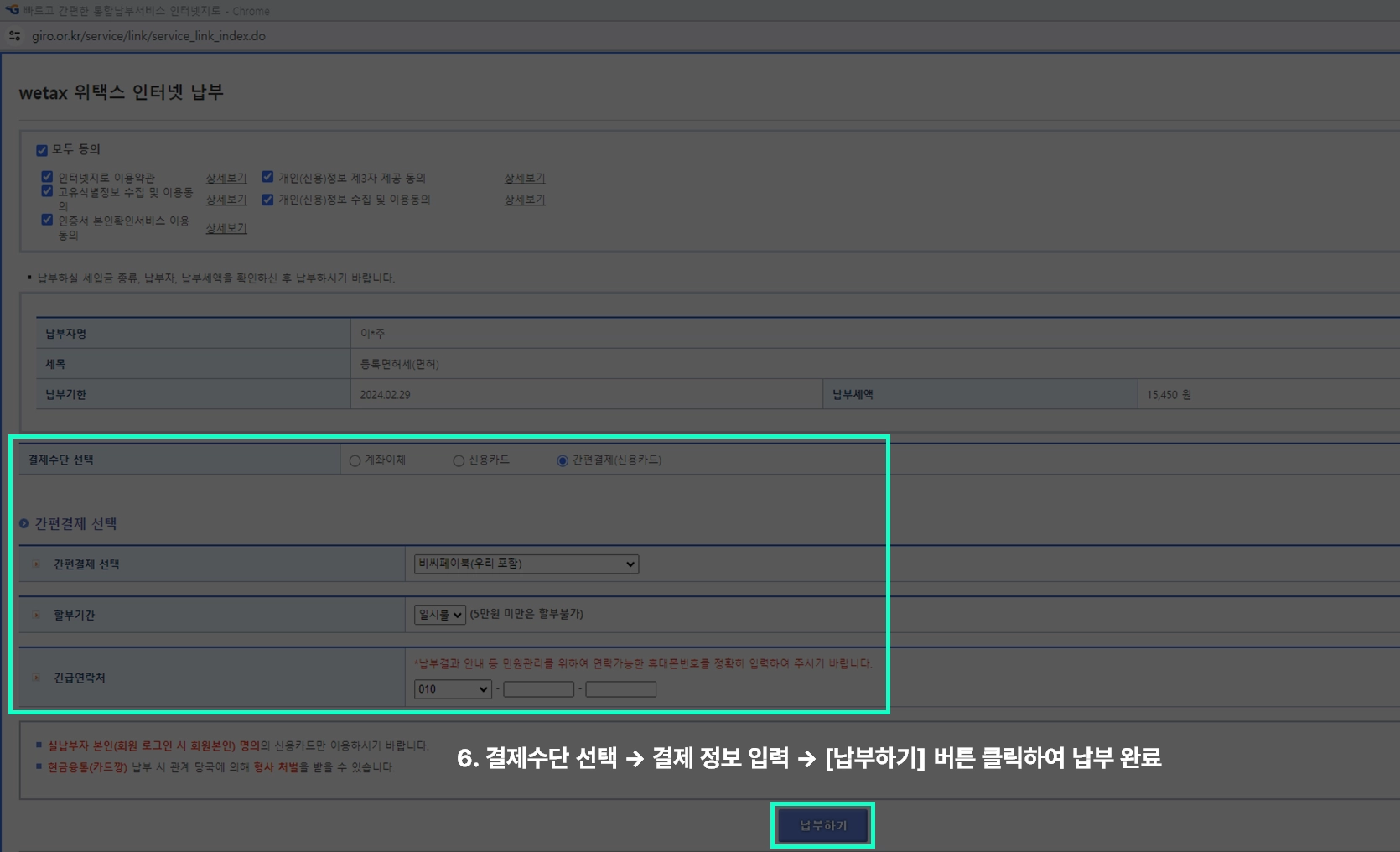The width and height of the screenshot is (1400, 852).
Task: Select the 간편결제(신용카드) radio button
Action: click(563, 460)
